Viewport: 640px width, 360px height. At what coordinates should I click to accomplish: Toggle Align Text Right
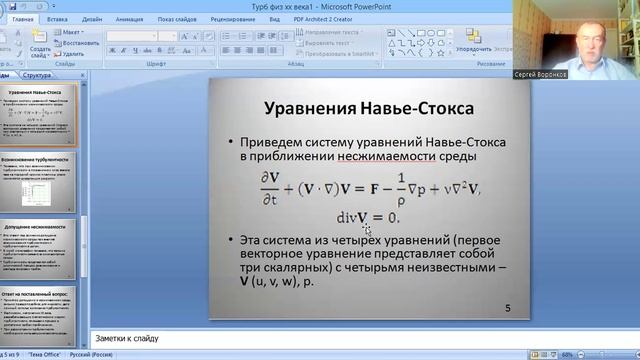click(249, 51)
